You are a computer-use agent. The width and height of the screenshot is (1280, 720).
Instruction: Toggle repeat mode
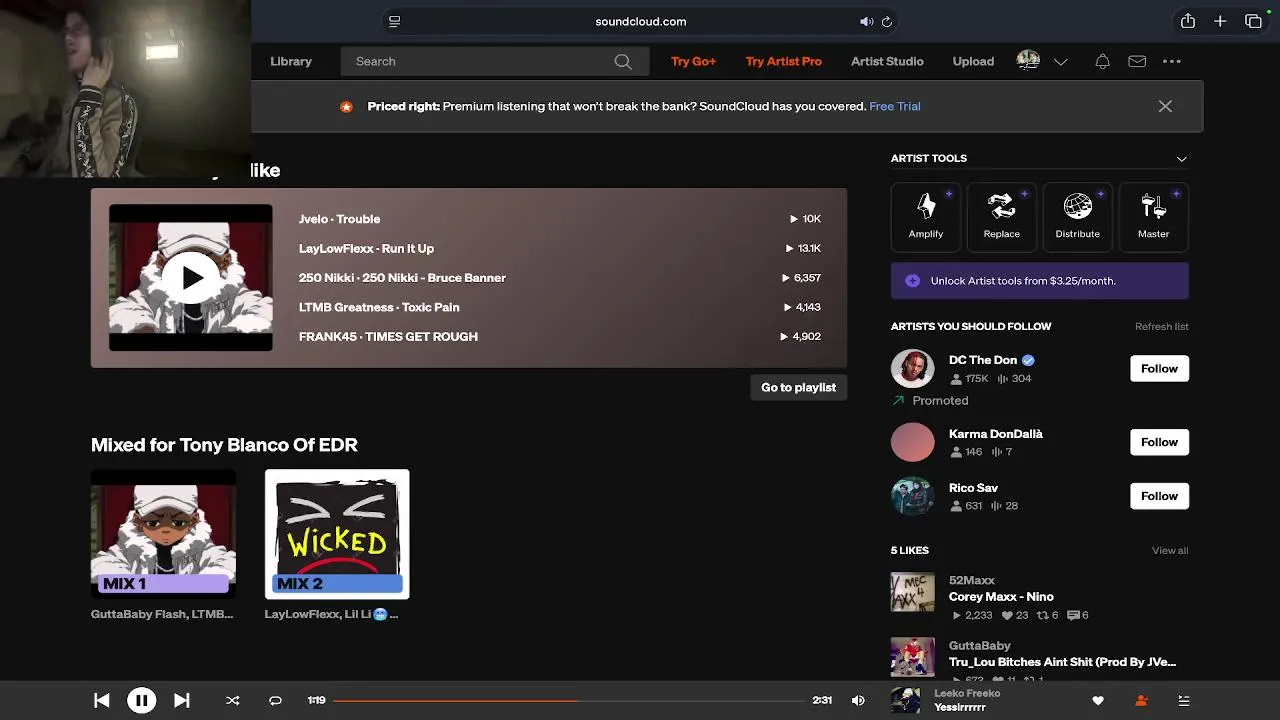[x=275, y=701]
